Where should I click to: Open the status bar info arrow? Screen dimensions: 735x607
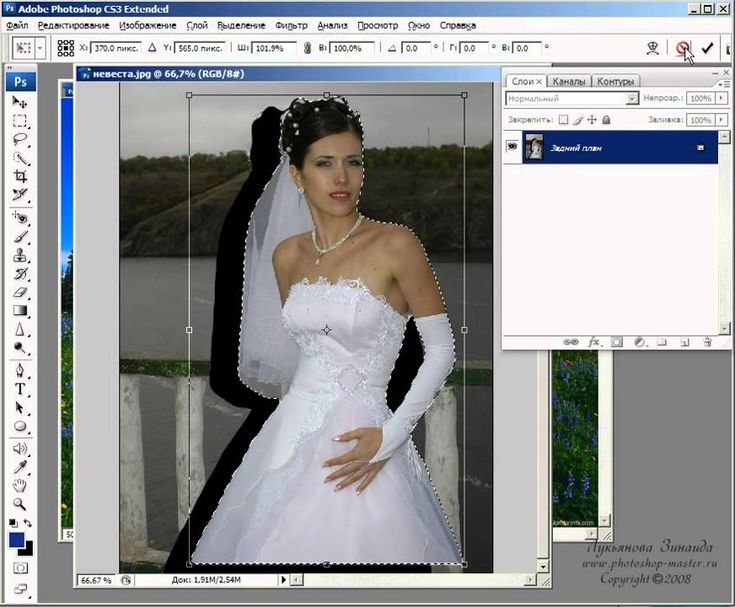[x=283, y=580]
